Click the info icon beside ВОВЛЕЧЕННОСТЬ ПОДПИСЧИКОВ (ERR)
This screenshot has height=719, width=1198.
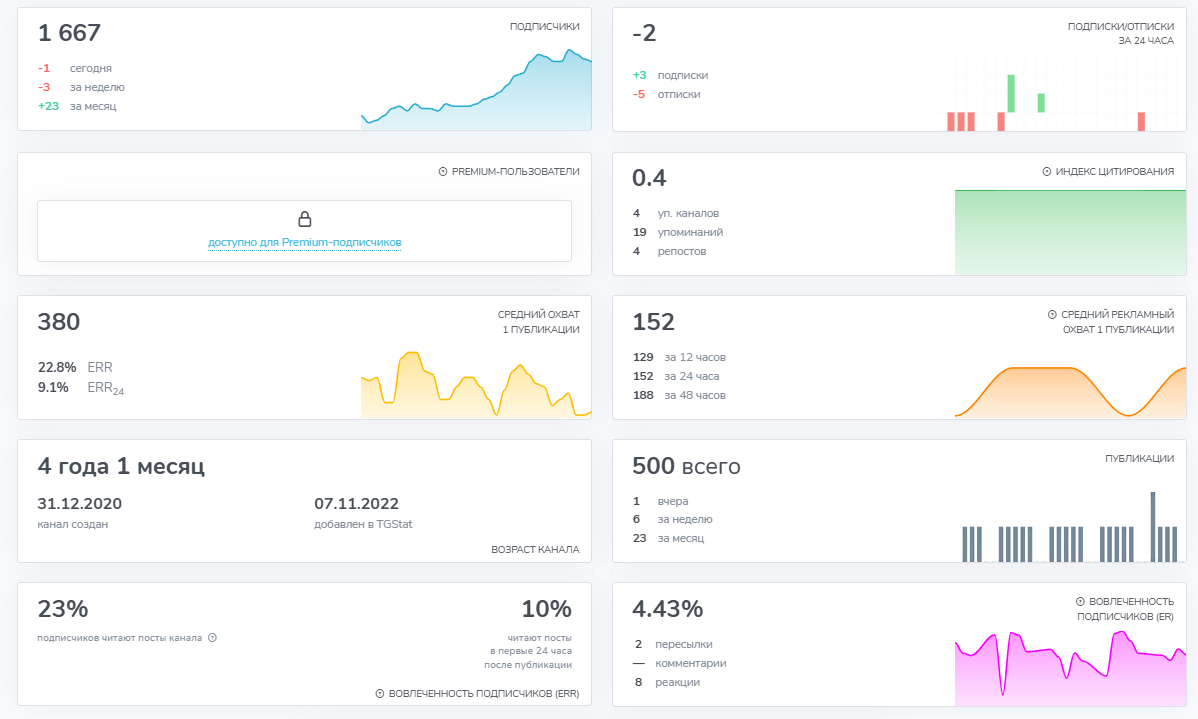pos(380,694)
